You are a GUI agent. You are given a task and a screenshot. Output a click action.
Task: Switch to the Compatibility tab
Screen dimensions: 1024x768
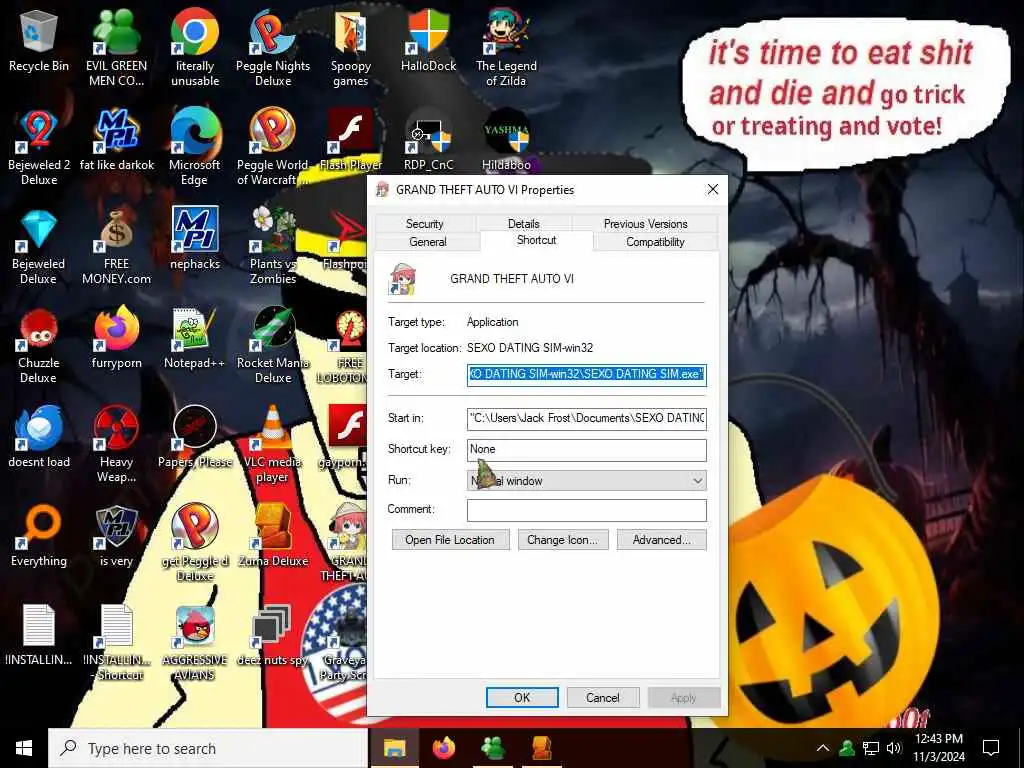click(655, 242)
